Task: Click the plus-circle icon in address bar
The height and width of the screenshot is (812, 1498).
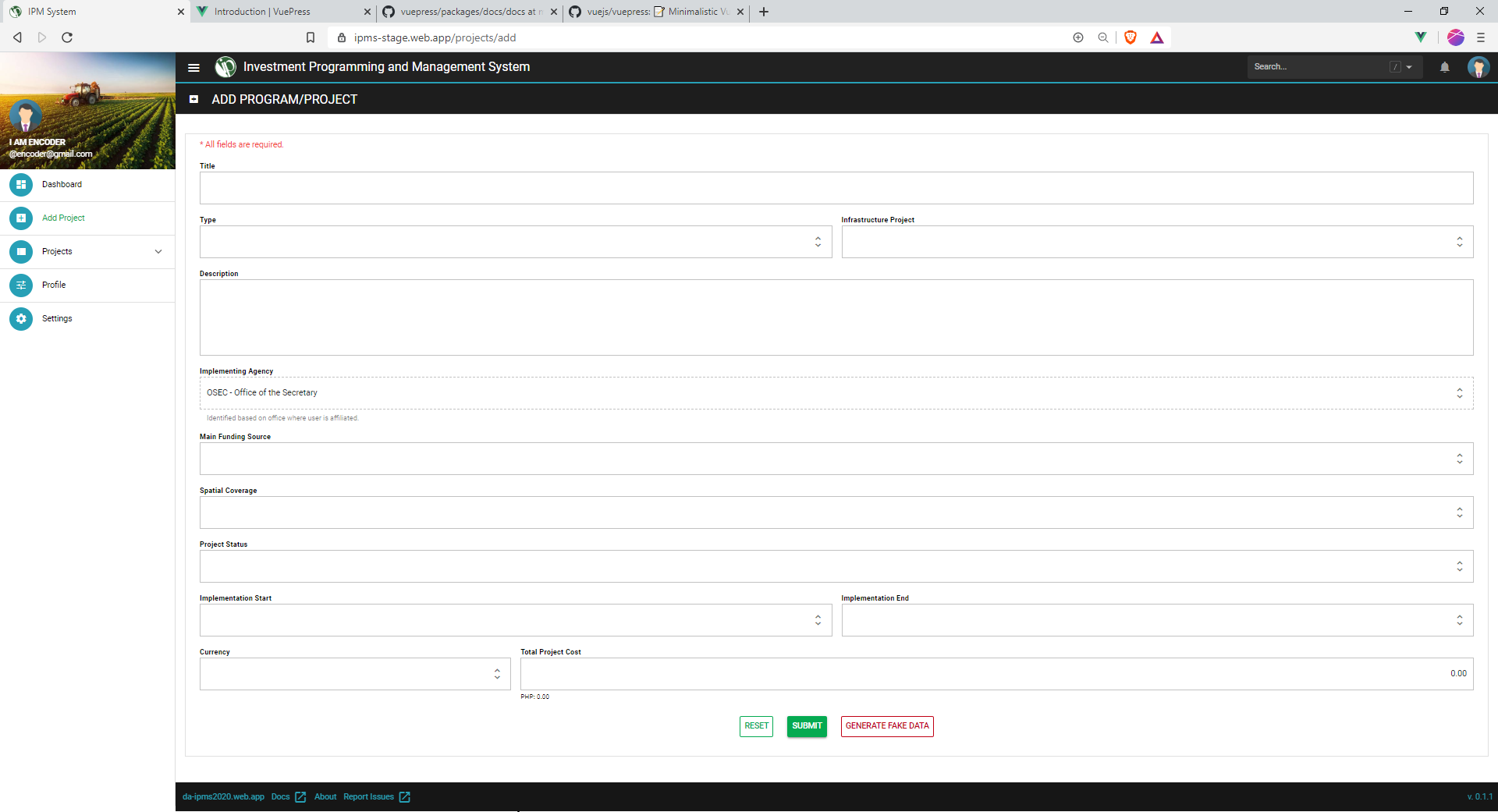Action: (1078, 37)
